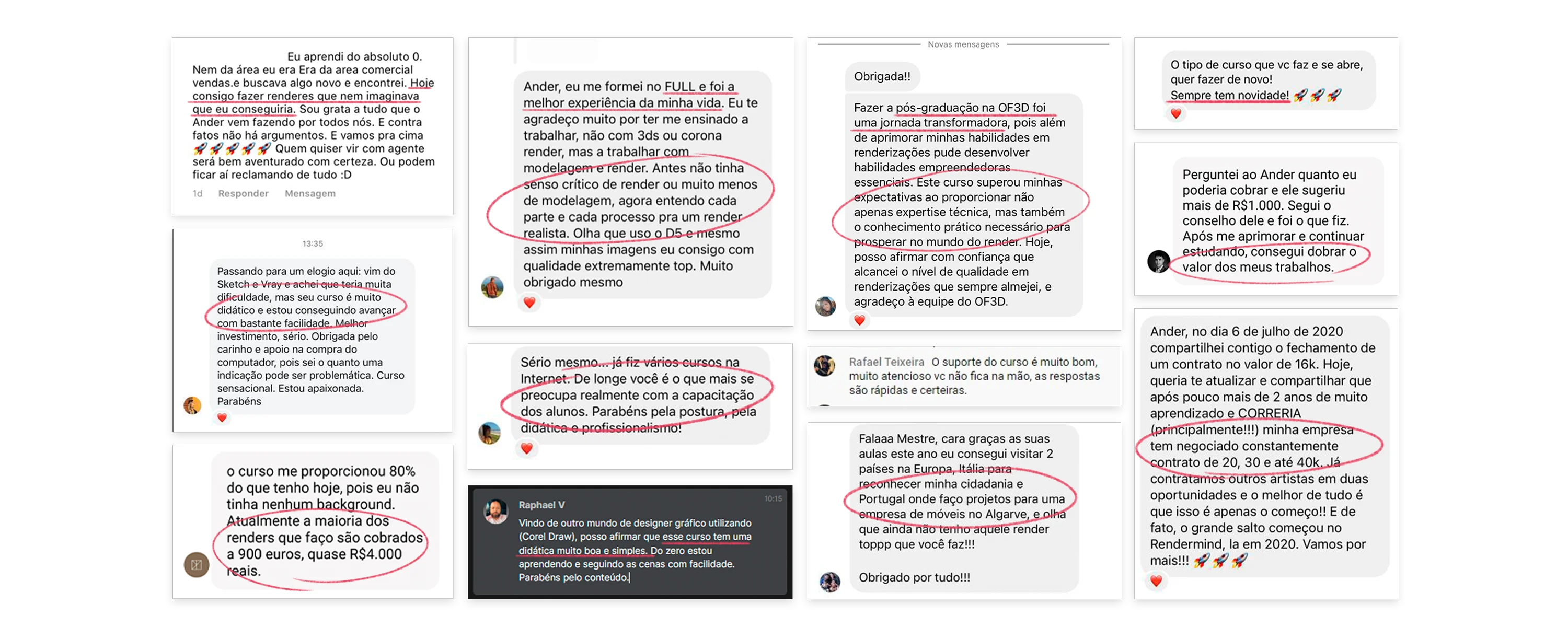Click the Novas mensagens divider label
The height and width of the screenshot is (639, 1568).
(963, 44)
